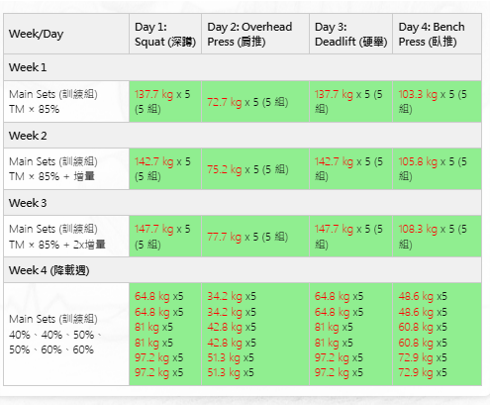490x405 pixels.
Task: Select the Day 2: Overhead Press header
Action: [x=255, y=34]
